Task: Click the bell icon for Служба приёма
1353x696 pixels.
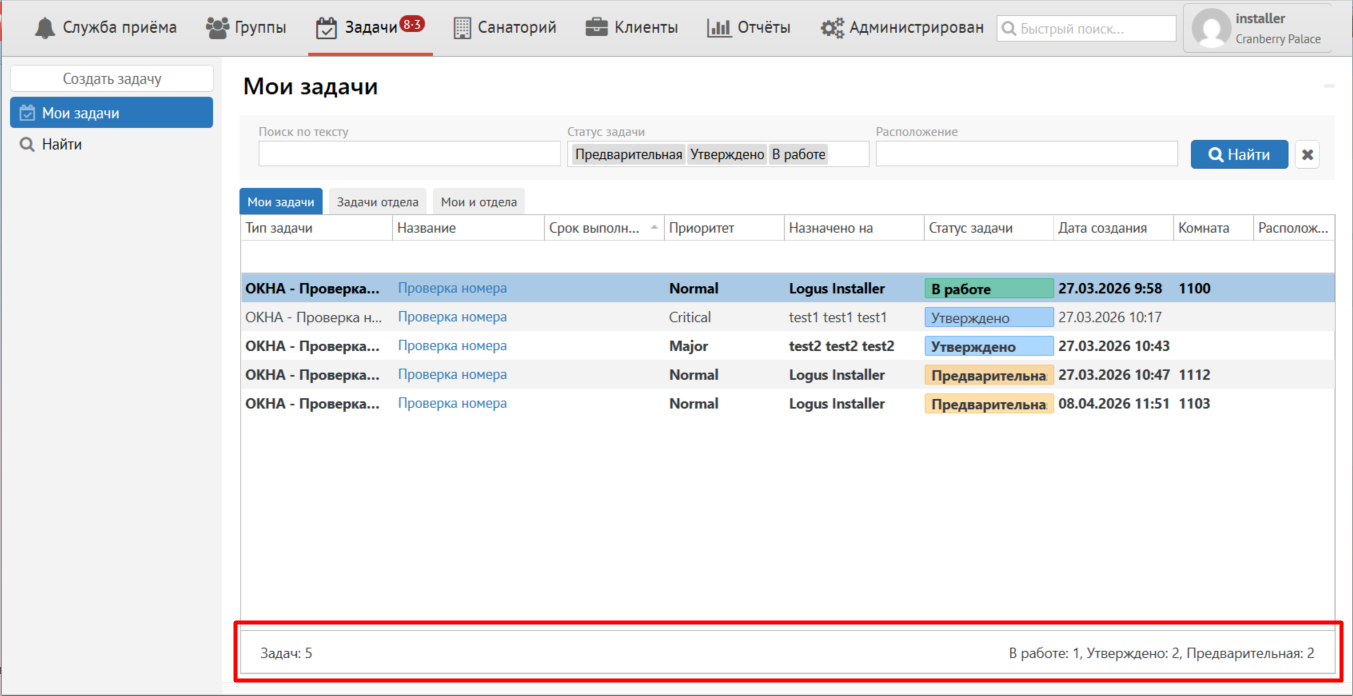Action: point(45,28)
